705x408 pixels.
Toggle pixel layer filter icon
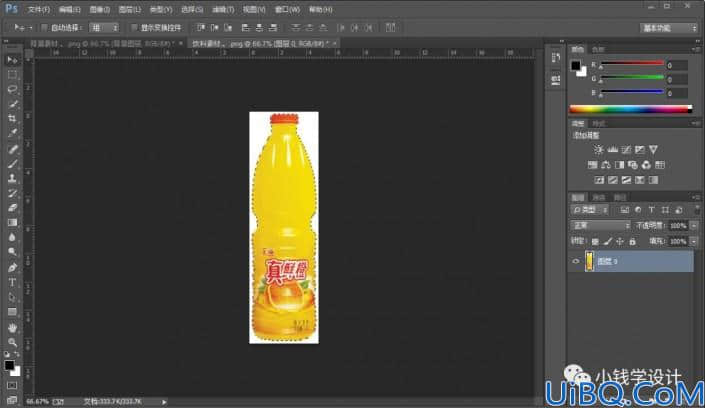(x=625, y=210)
